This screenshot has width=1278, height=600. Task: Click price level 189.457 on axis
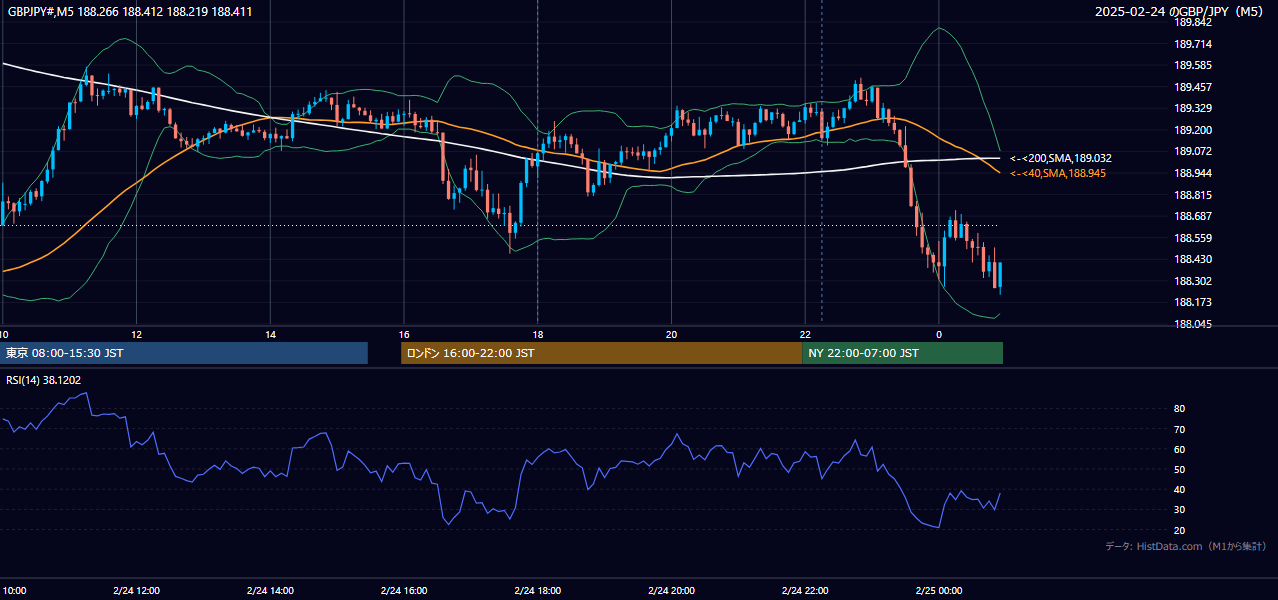[1193, 87]
